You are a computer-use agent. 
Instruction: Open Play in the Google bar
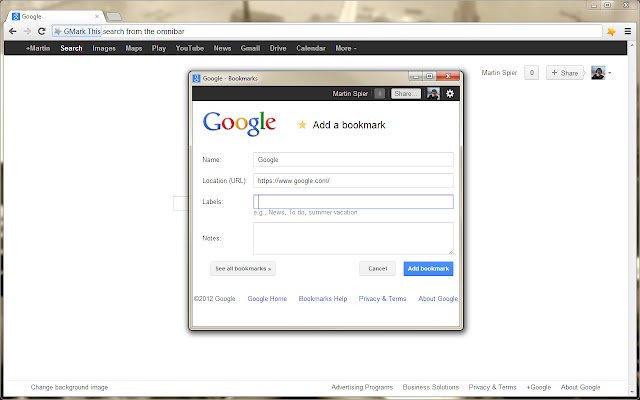click(x=159, y=48)
